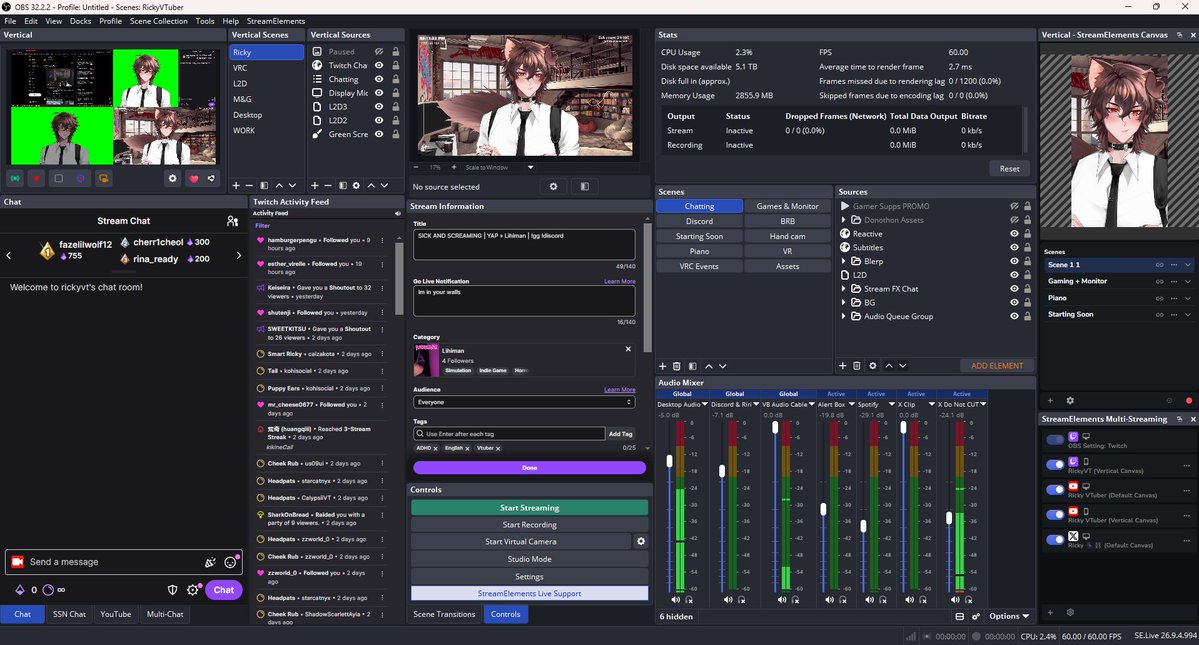Open virtual camera settings gear
Screen dimensions: 1199x645
(x=641, y=541)
